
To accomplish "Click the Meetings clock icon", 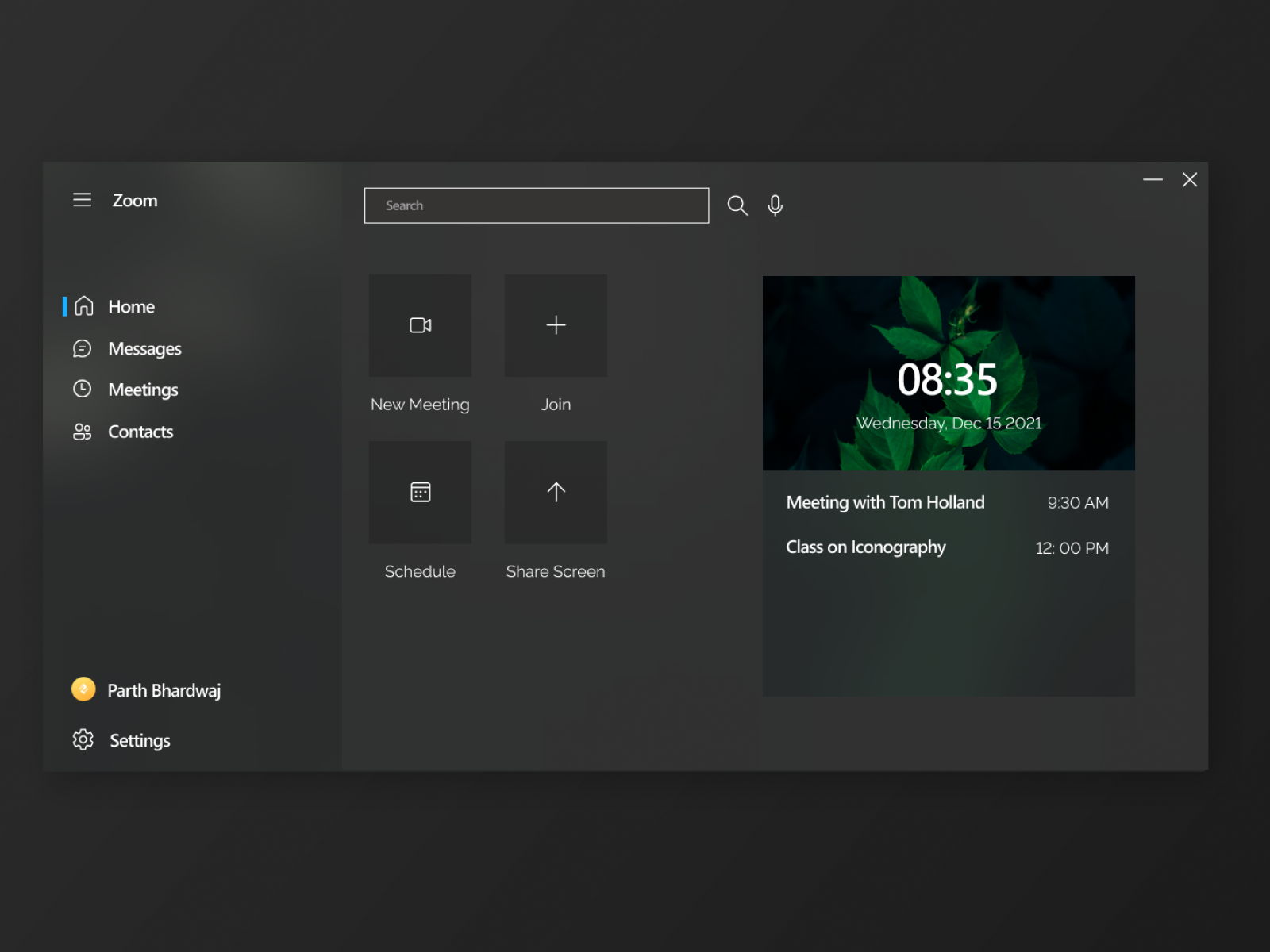I will (83, 389).
